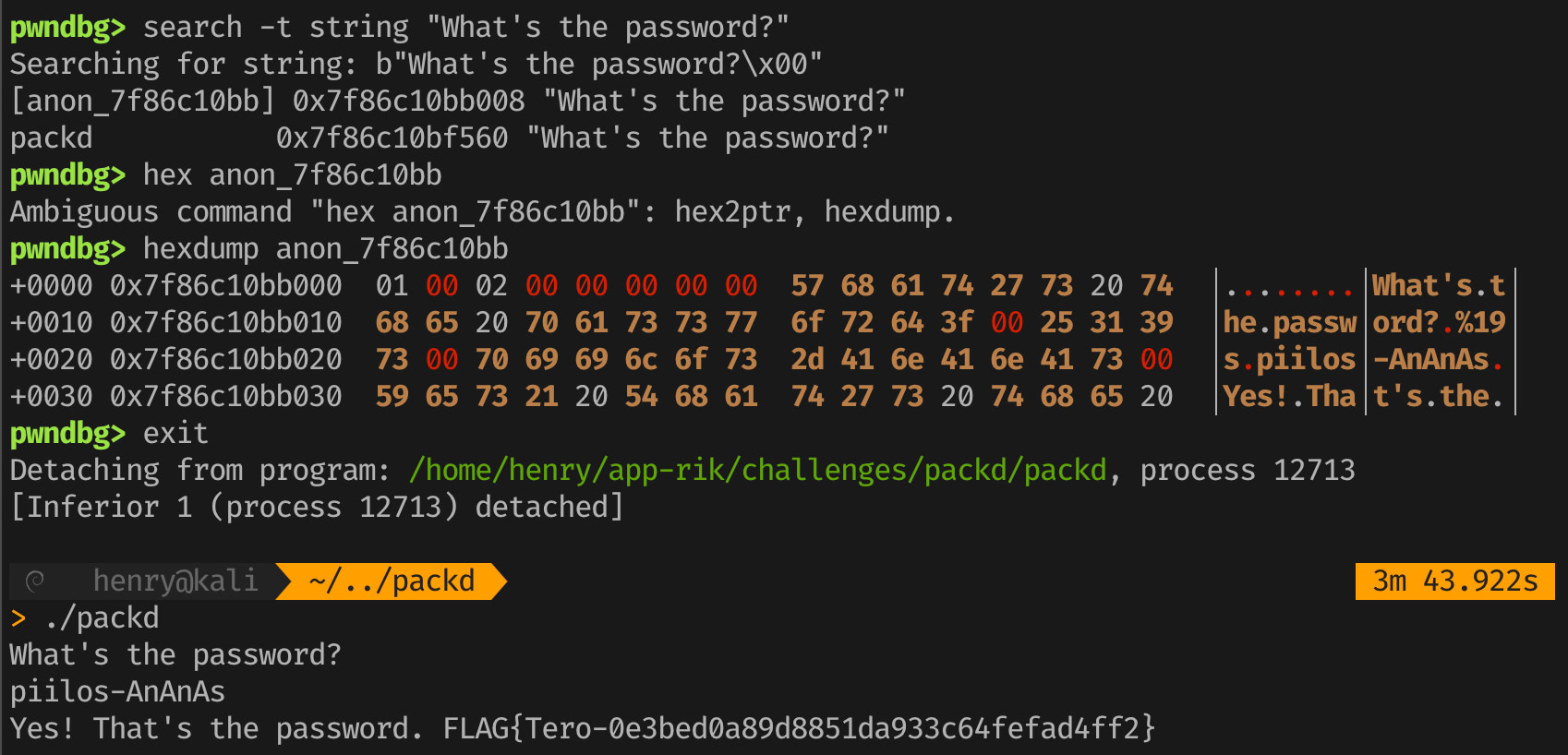Click the "hexdump anon_7f86c10bb" command text
The image size is (1568, 755).
click(x=325, y=249)
